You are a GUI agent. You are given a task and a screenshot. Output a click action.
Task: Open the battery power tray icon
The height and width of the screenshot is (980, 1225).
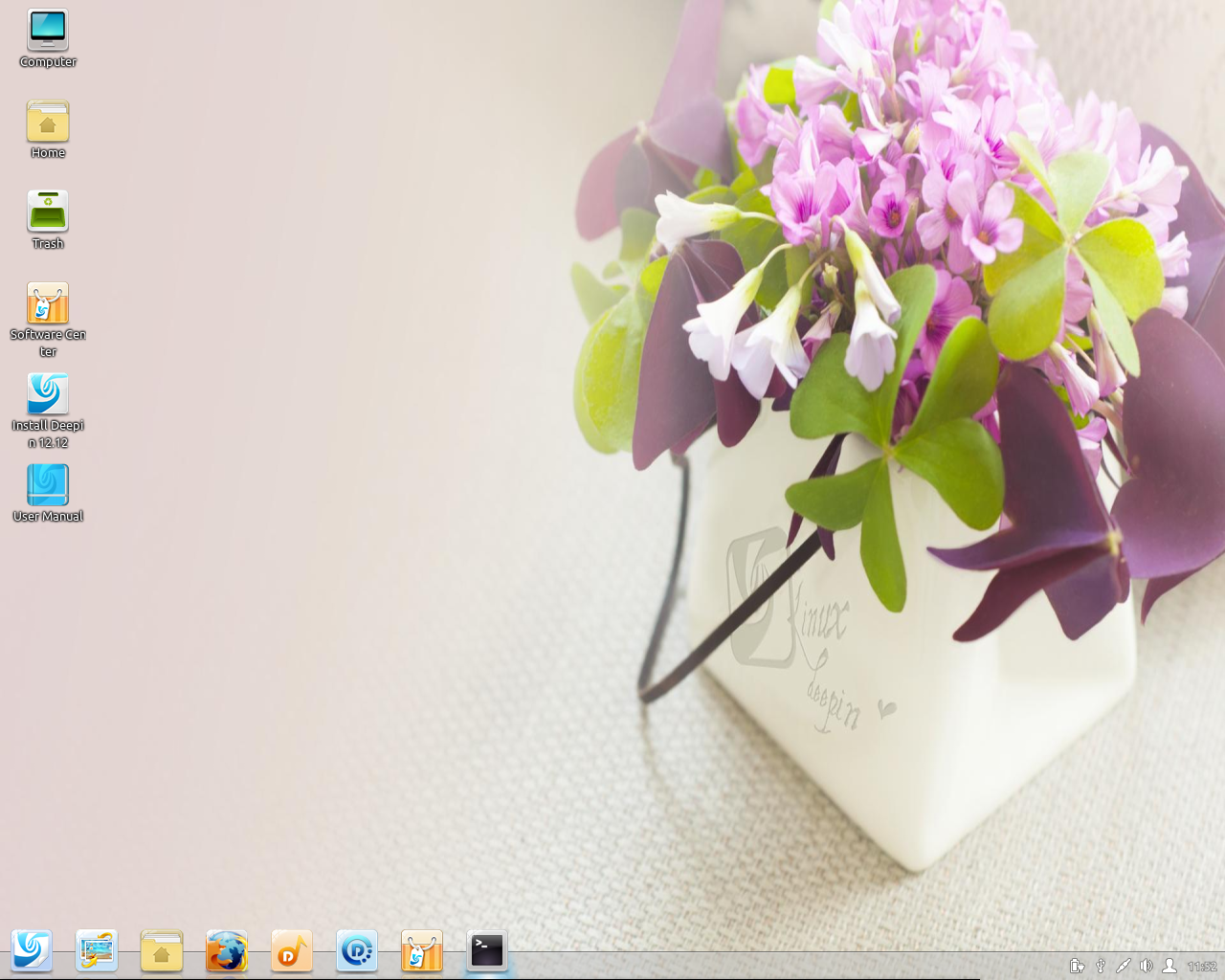pyautogui.click(x=1078, y=966)
